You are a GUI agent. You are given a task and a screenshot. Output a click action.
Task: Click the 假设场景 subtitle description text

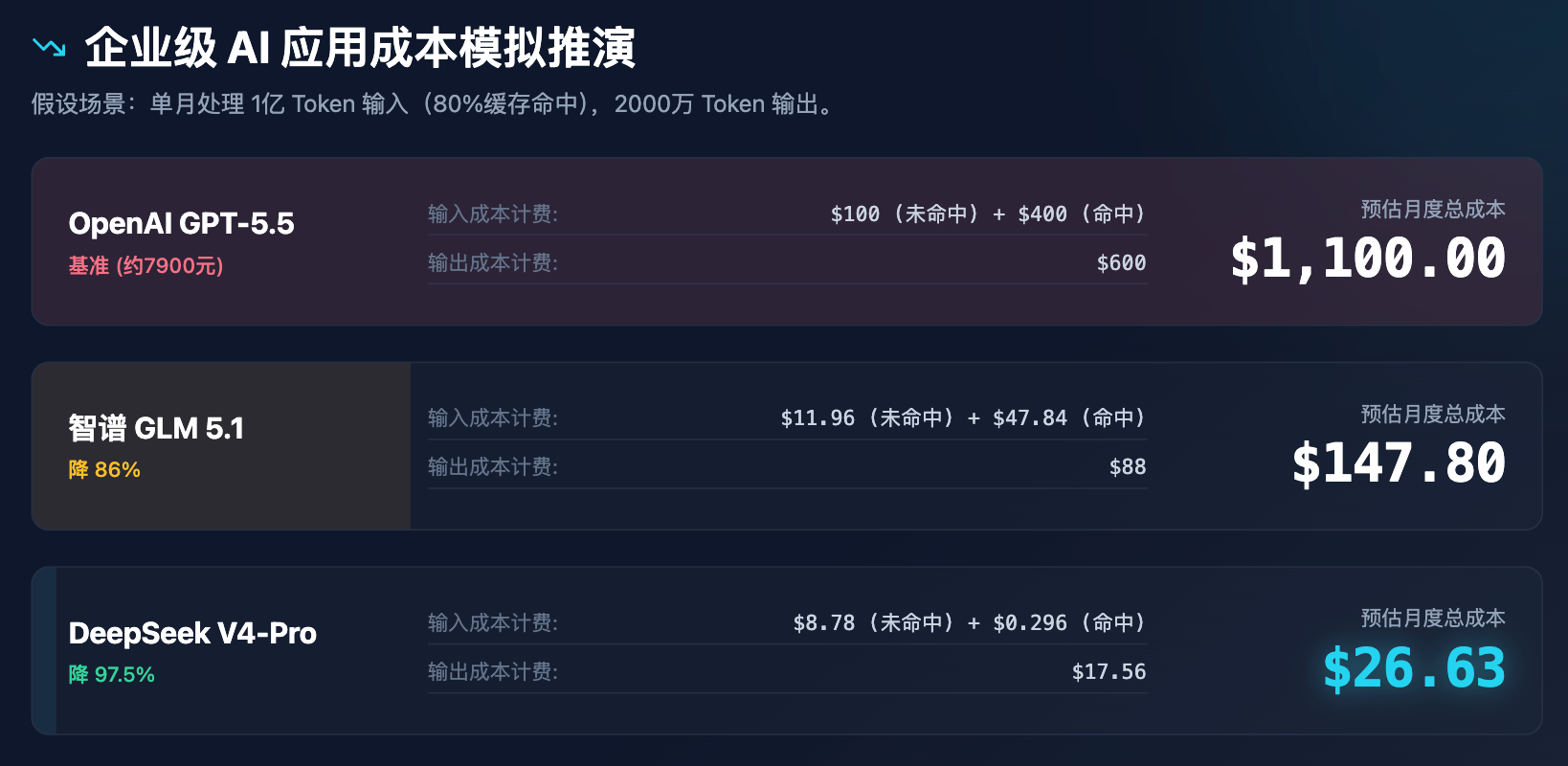coord(435,103)
